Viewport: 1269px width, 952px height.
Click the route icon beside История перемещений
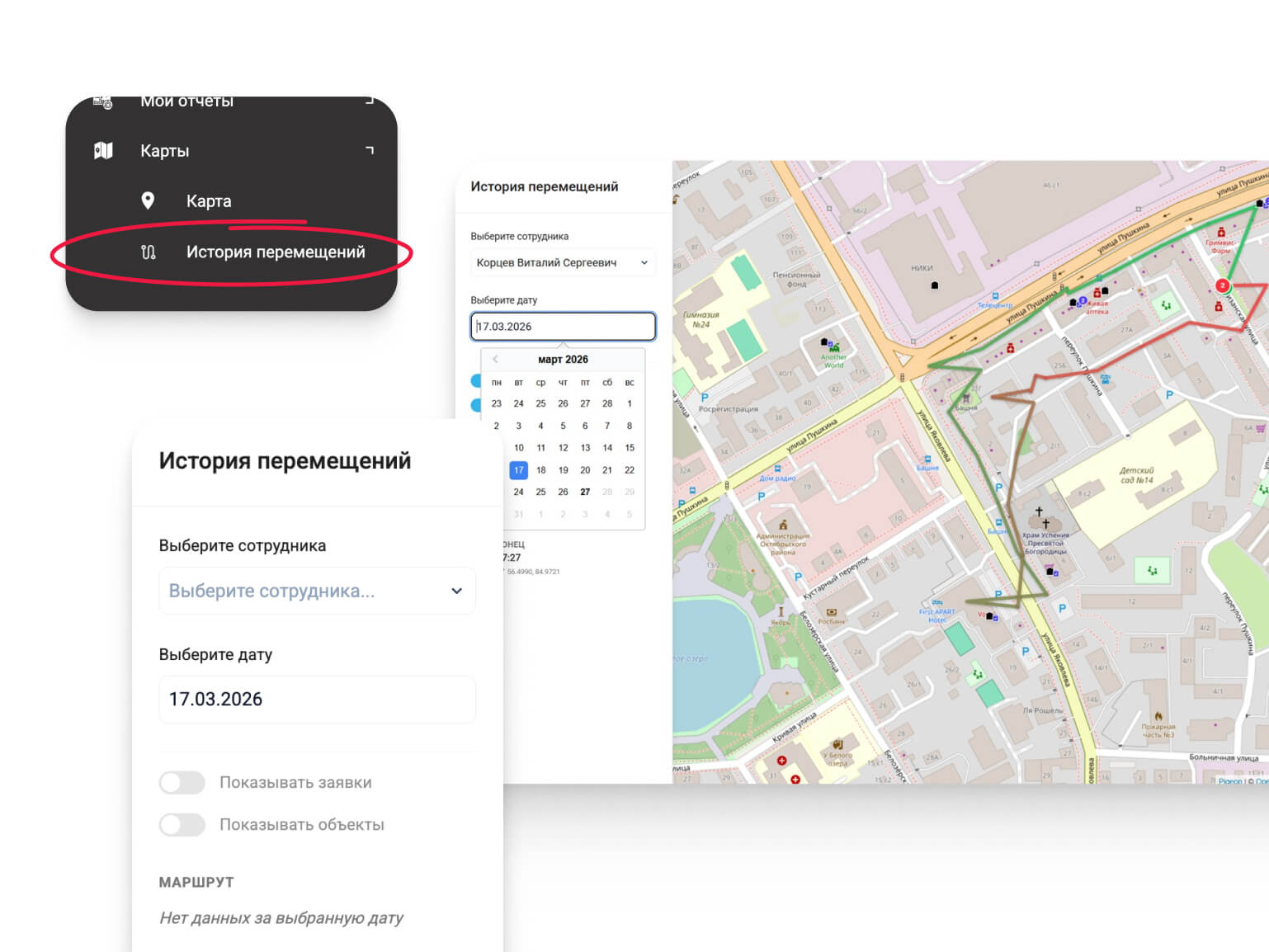(x=148, y=252)
